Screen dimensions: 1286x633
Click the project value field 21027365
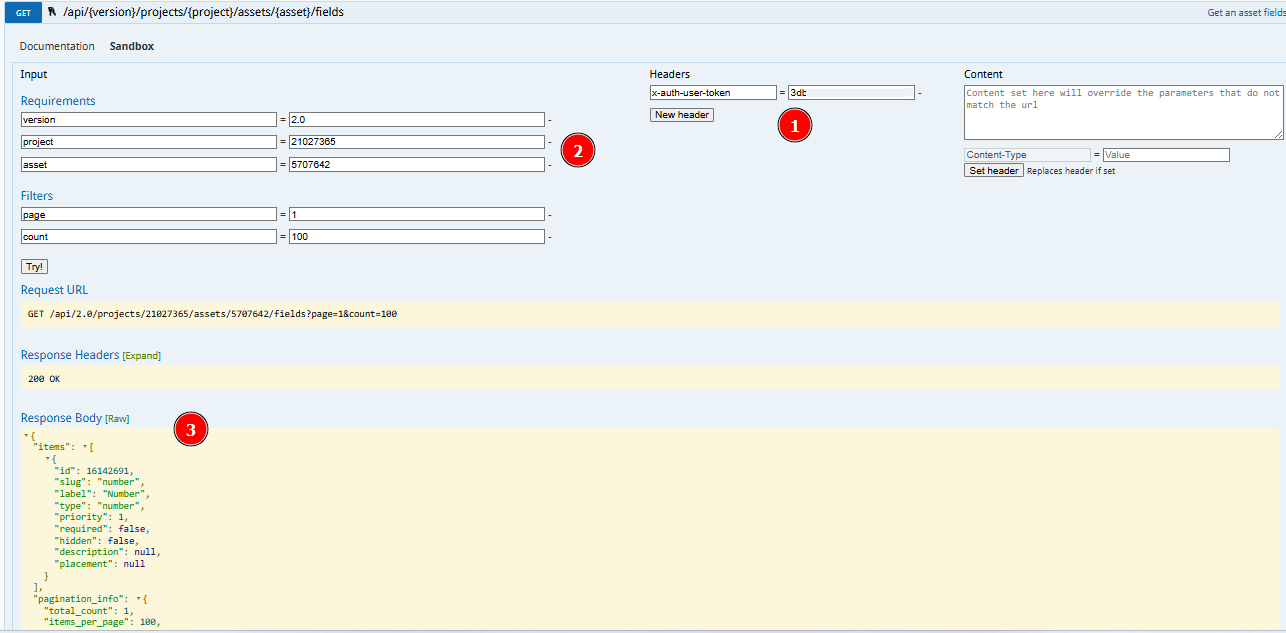tap(417, 142)
